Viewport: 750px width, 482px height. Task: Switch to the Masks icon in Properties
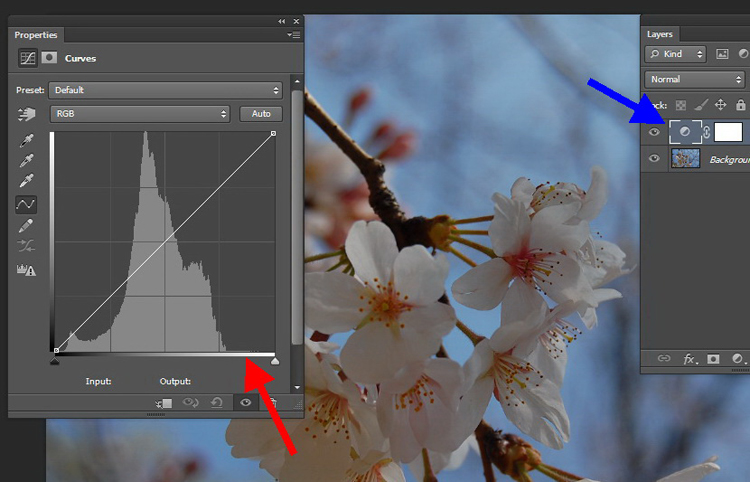tap(49, 58)
